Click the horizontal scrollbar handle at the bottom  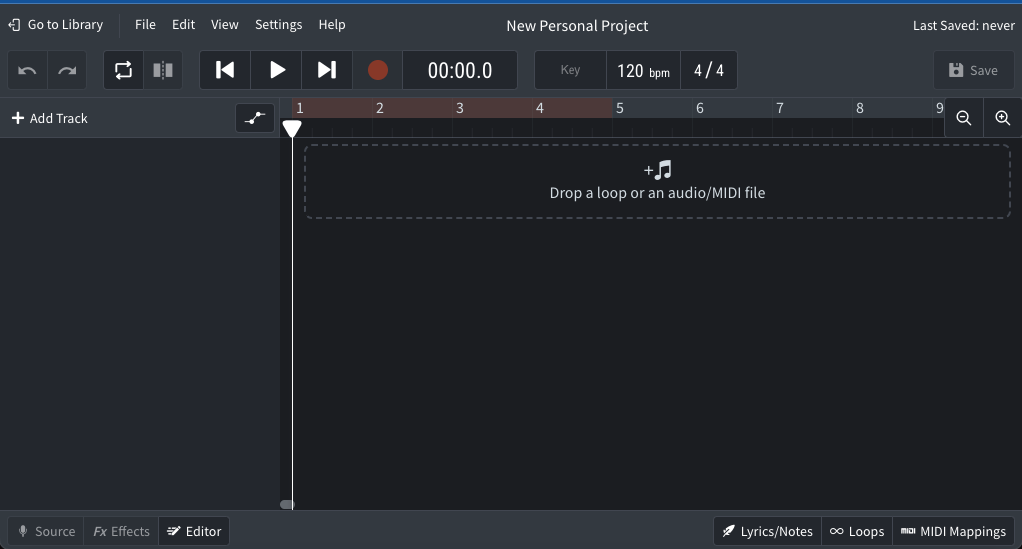pos(287,504)
